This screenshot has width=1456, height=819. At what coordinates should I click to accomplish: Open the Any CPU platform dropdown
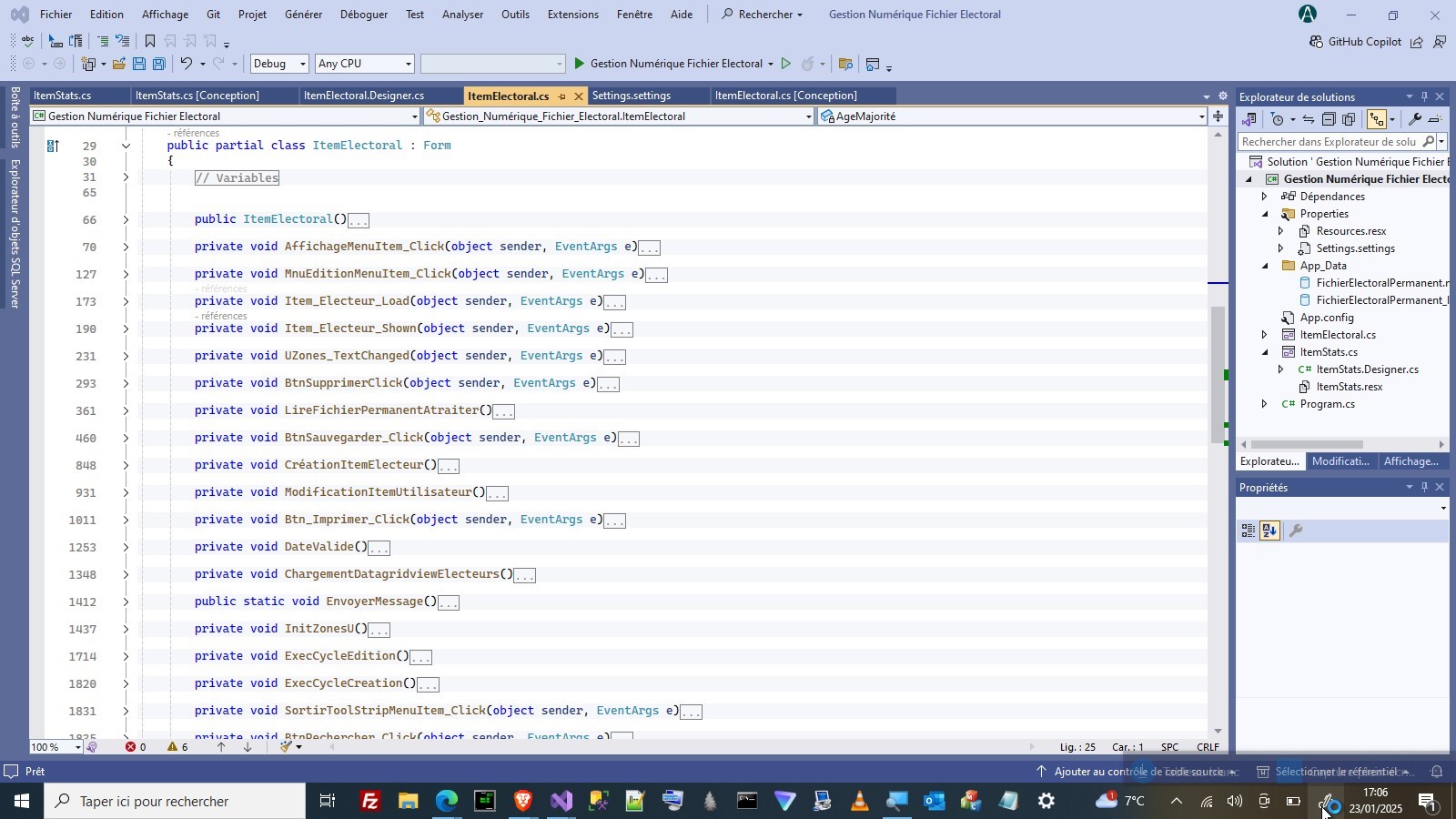coord(365,64)
